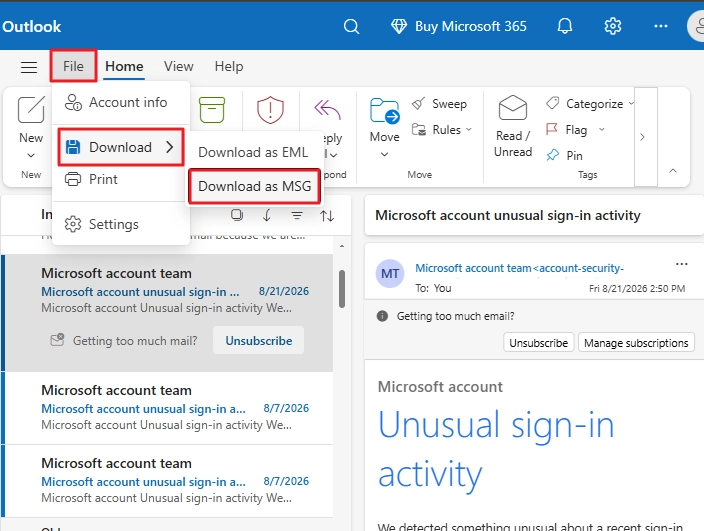The image size is (704, 531).
Task: Click the Pin icon
Action: [553, 155]
